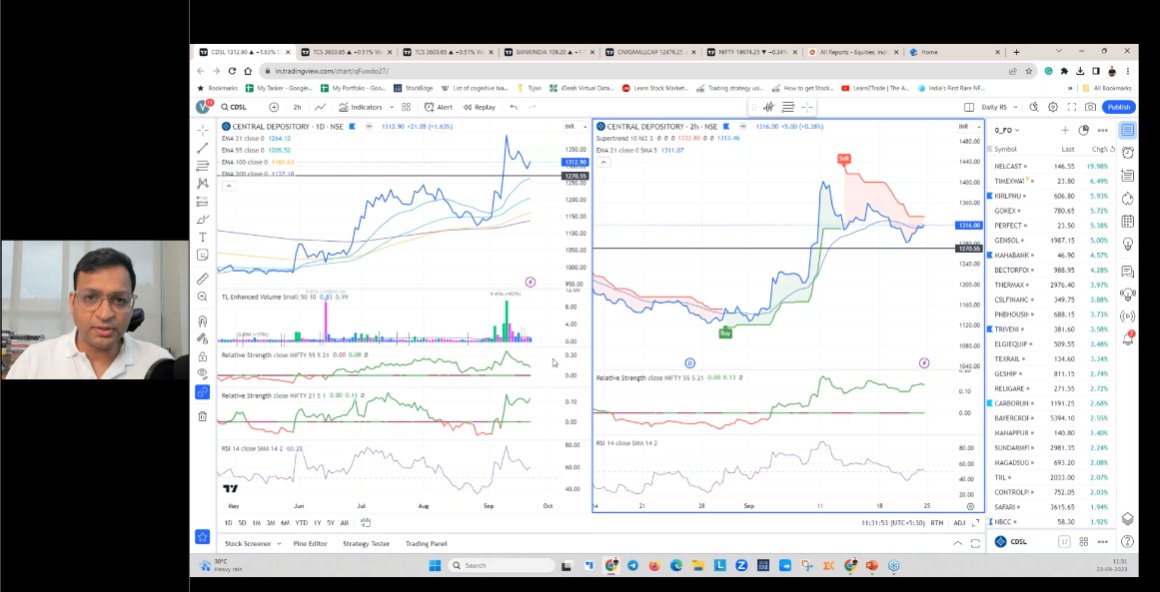This screenshot has width=1160, height=592.
Task: Open CDSL symbol search
Action: pyautogui.click(x=235, y=107)
